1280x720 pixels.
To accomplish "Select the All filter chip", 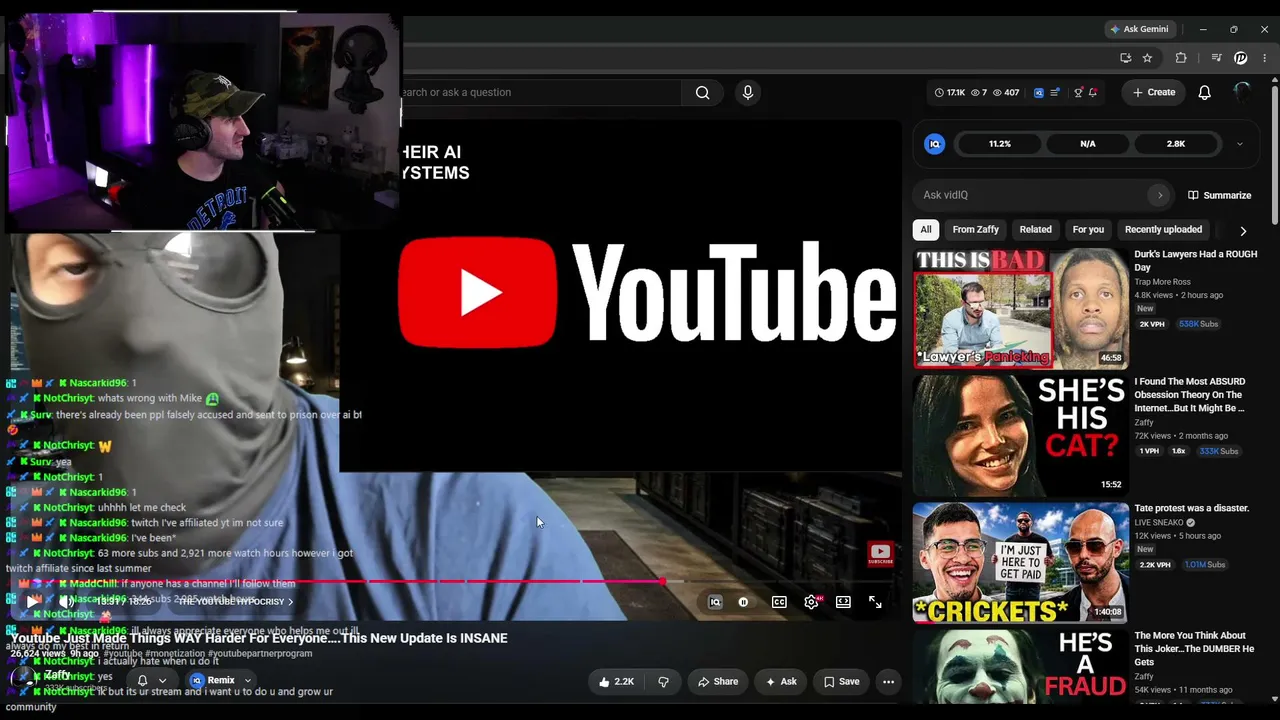I will click(926, 230).
